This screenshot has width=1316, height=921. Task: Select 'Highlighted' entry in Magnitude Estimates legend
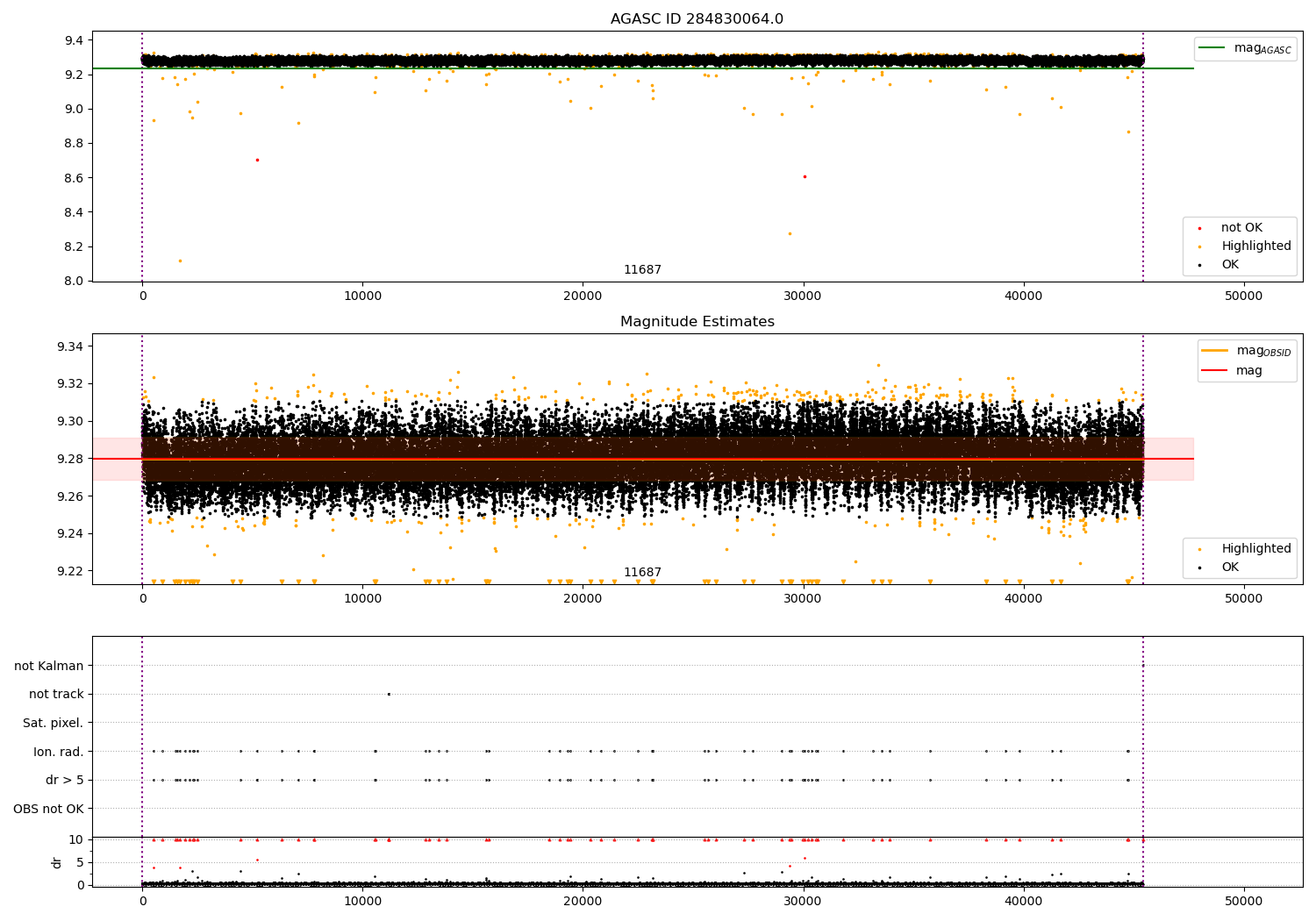pos(1255,549)
